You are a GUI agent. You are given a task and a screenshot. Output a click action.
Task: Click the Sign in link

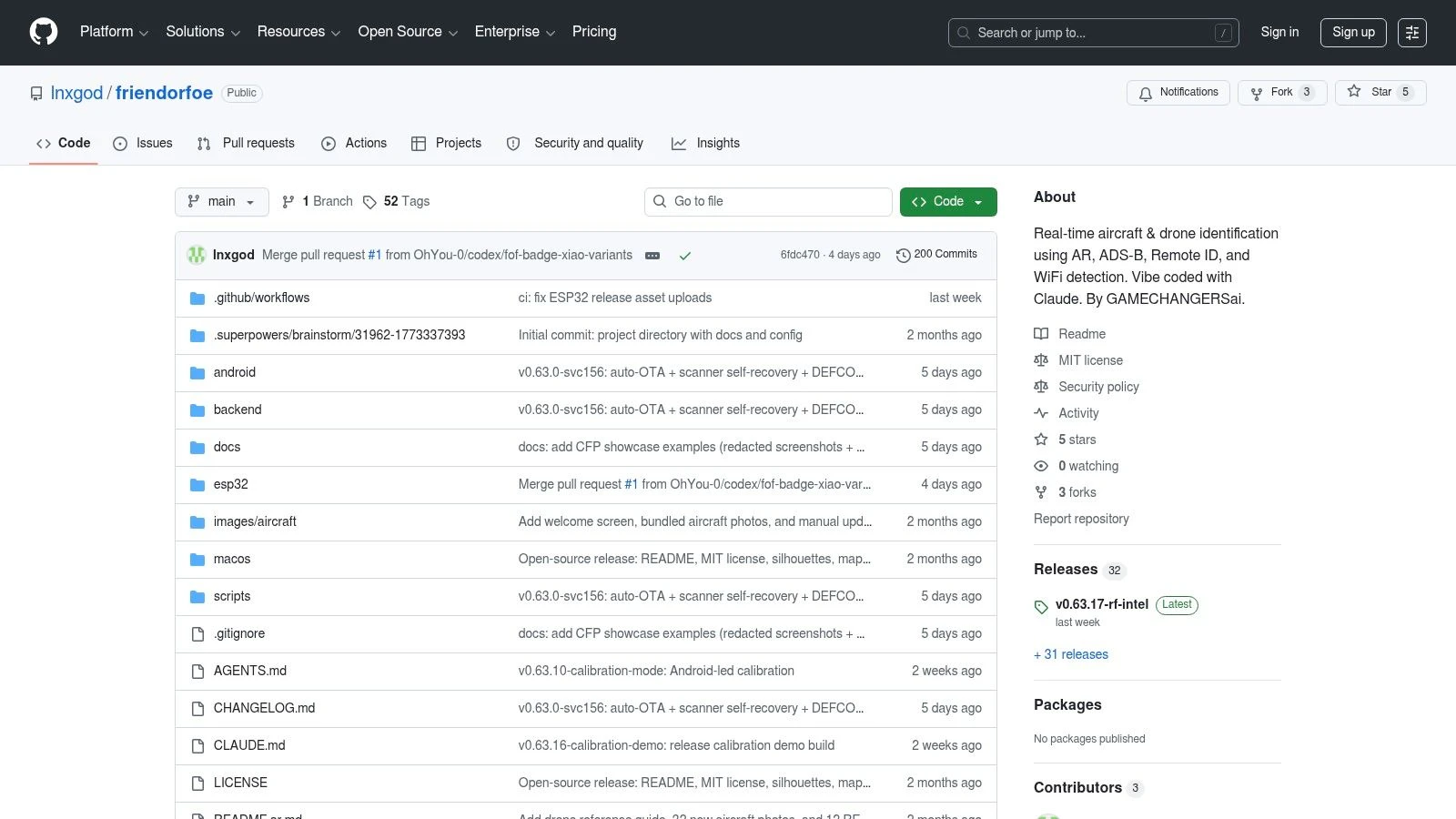1279,33
